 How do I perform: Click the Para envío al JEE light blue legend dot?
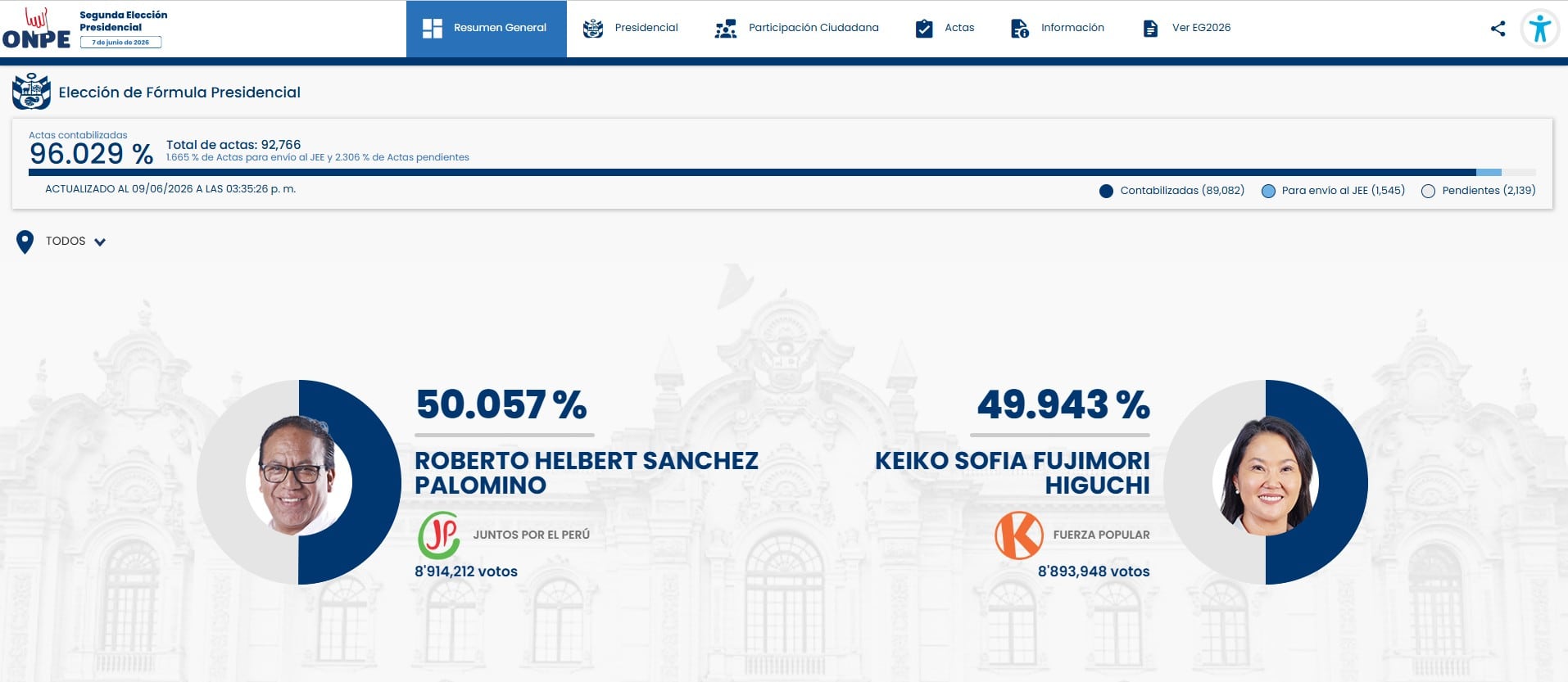[1268, 191]
